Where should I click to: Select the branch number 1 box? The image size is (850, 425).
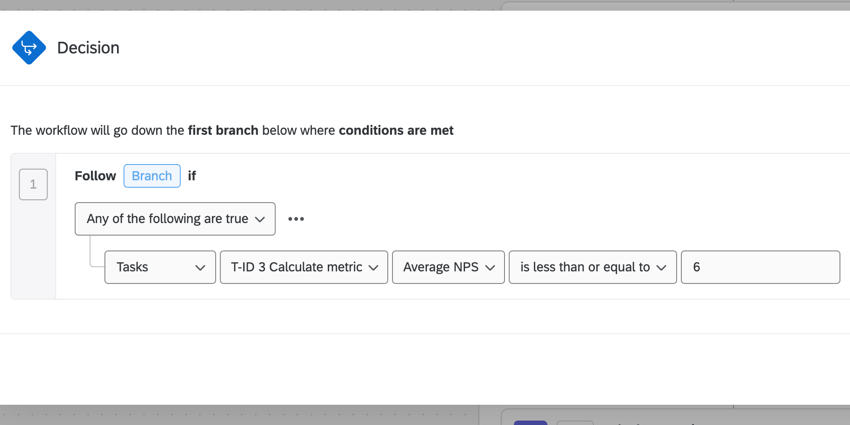click(x=33, y=184)
